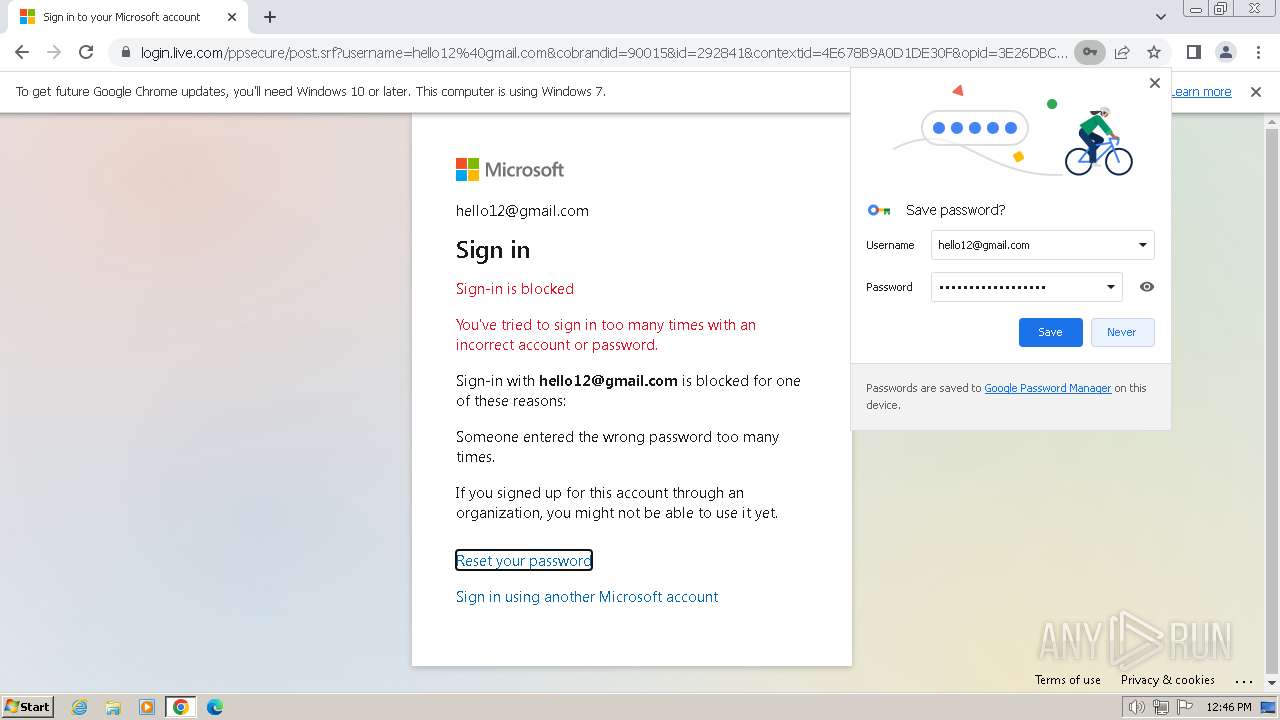1280x720 pixels.
Task: Click the share page icon
Action: pos(1122,52)
